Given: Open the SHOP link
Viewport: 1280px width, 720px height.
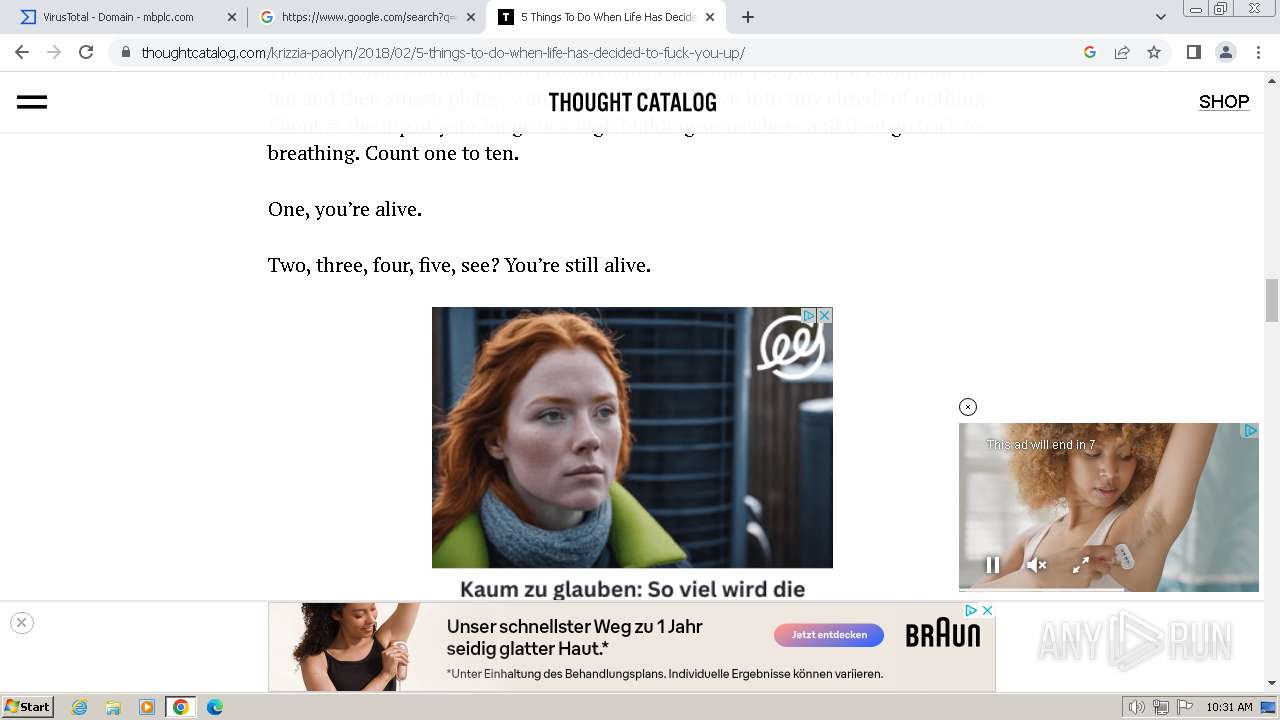Looking at the screenshot, I should tap(1224, 102).
